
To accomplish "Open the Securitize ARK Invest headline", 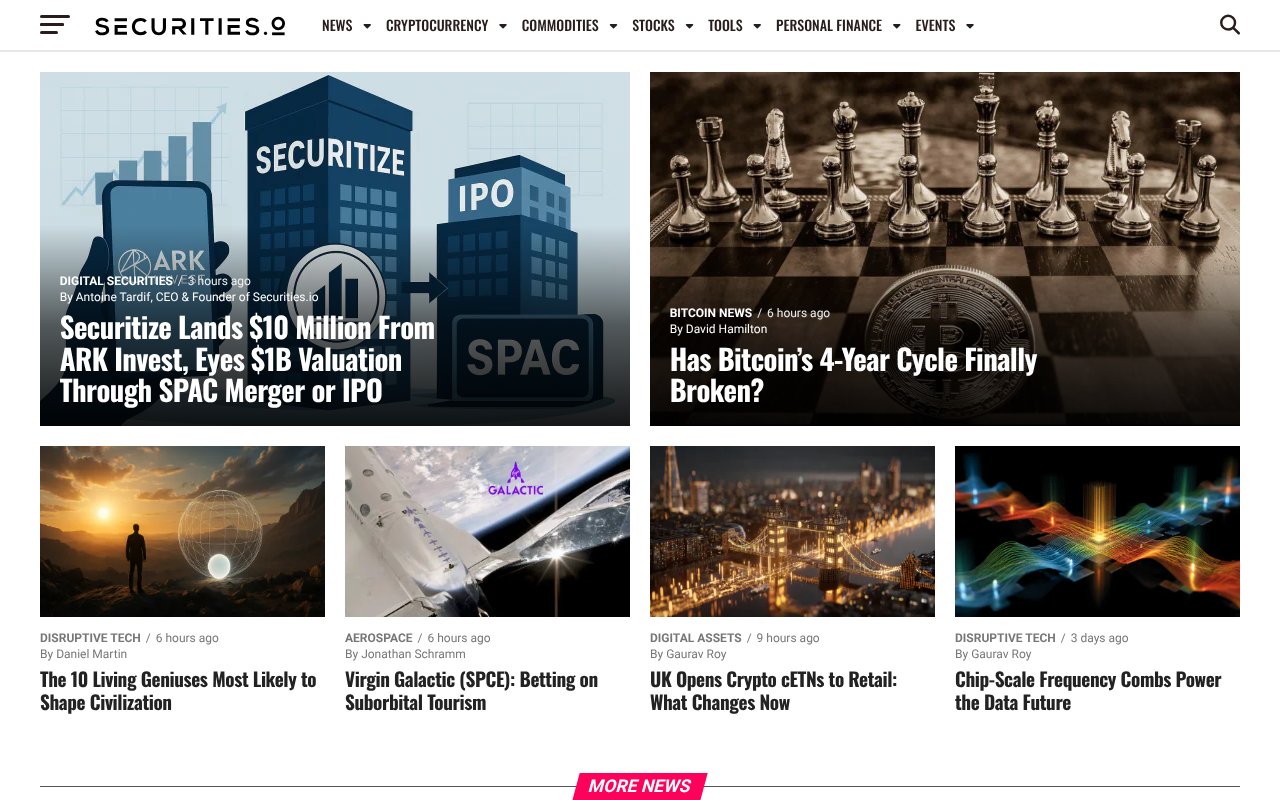I will pyautogui.click(x=247, y=358).
